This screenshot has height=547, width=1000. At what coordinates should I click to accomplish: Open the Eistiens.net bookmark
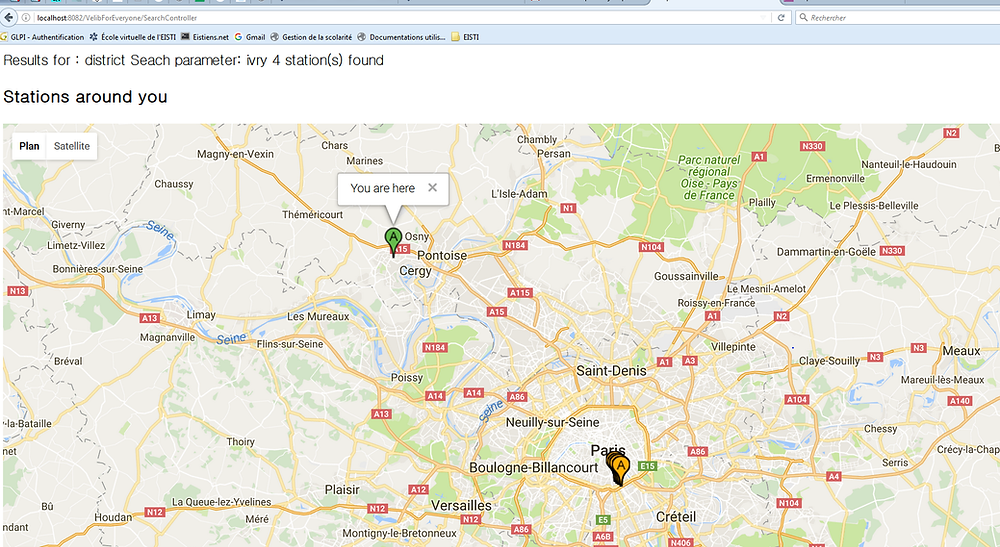[x=205, y=37]
